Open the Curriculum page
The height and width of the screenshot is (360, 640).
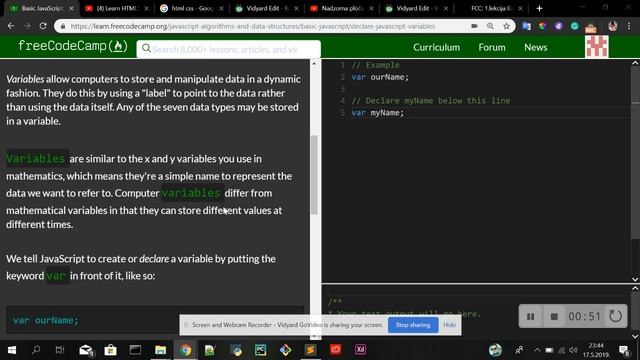[x=436, y=47]
